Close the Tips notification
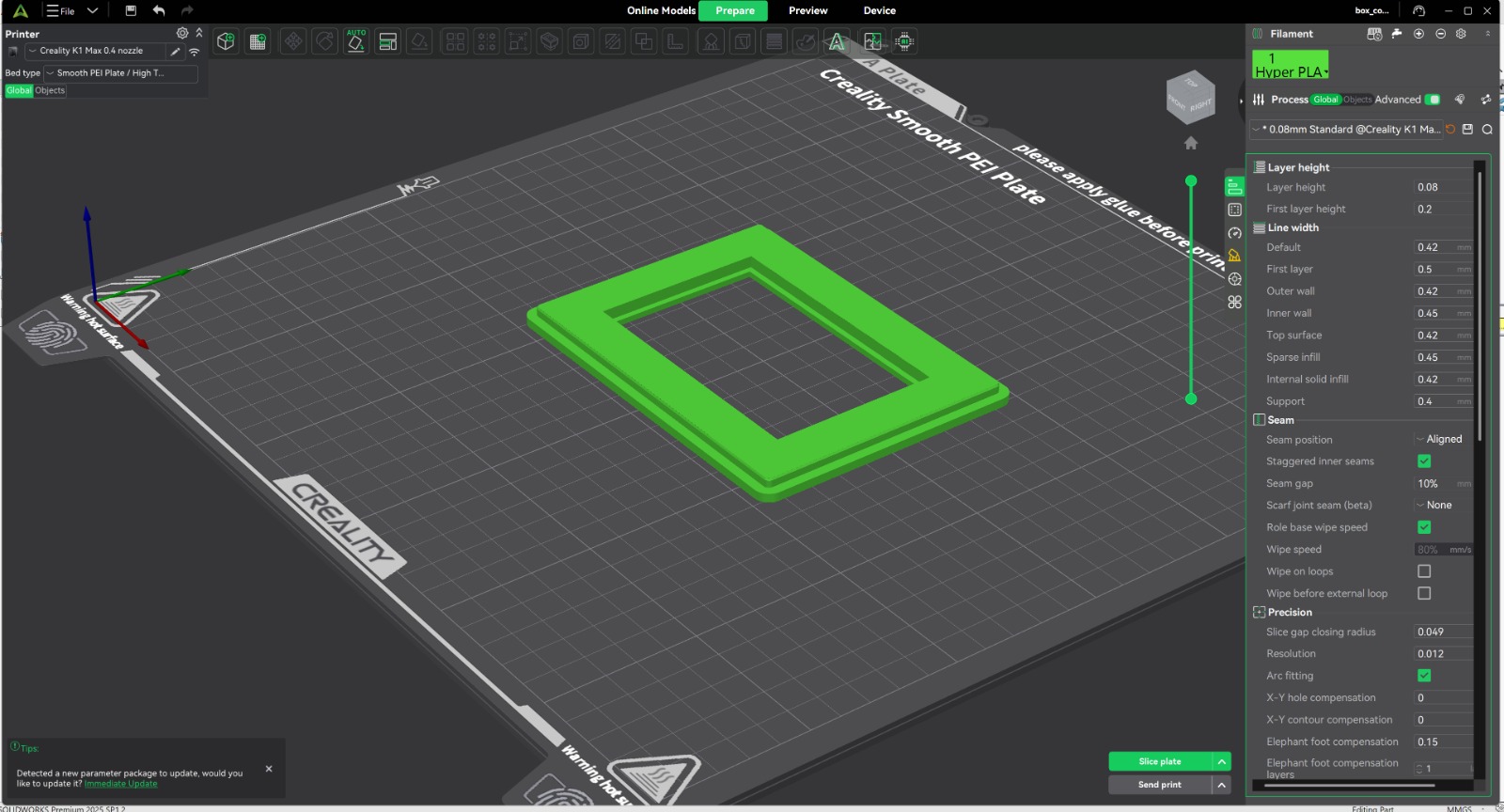 click(x=269, y=769)
